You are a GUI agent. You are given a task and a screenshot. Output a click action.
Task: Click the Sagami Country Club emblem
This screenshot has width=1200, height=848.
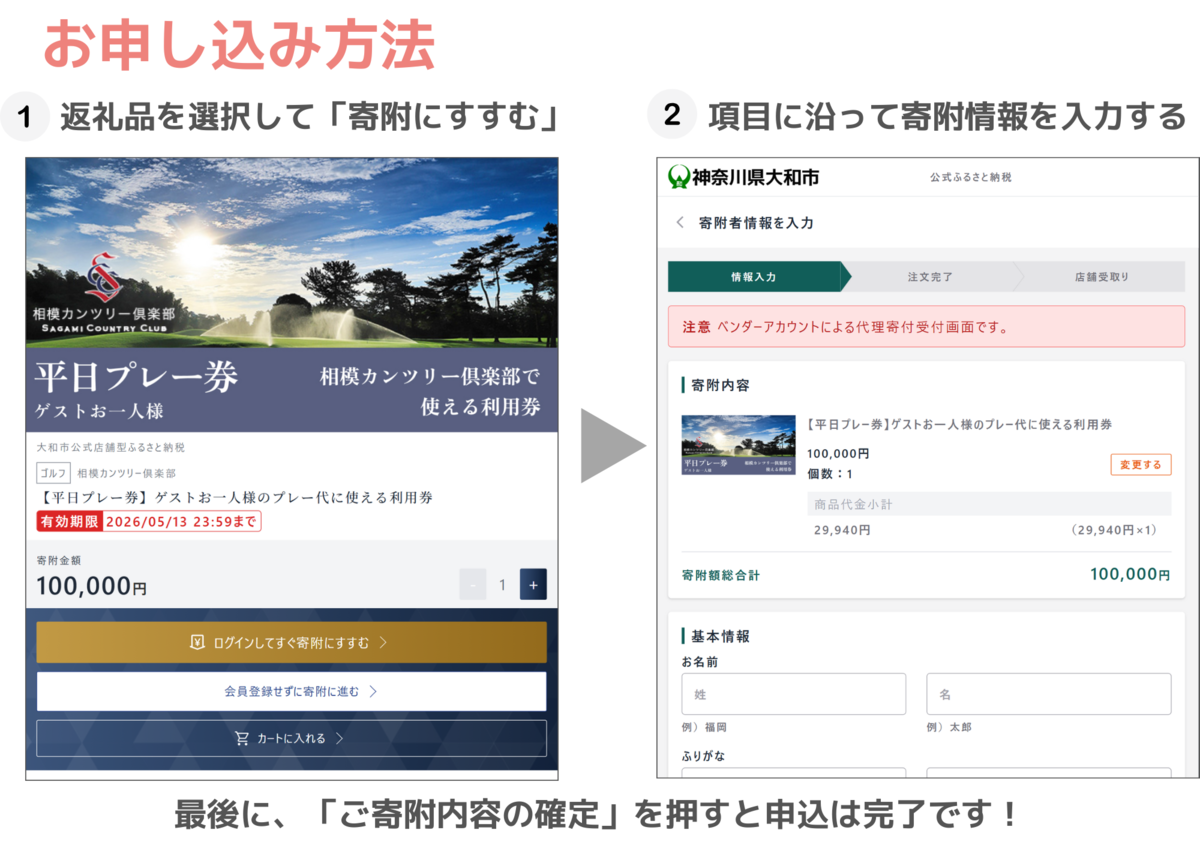(102, 278)
